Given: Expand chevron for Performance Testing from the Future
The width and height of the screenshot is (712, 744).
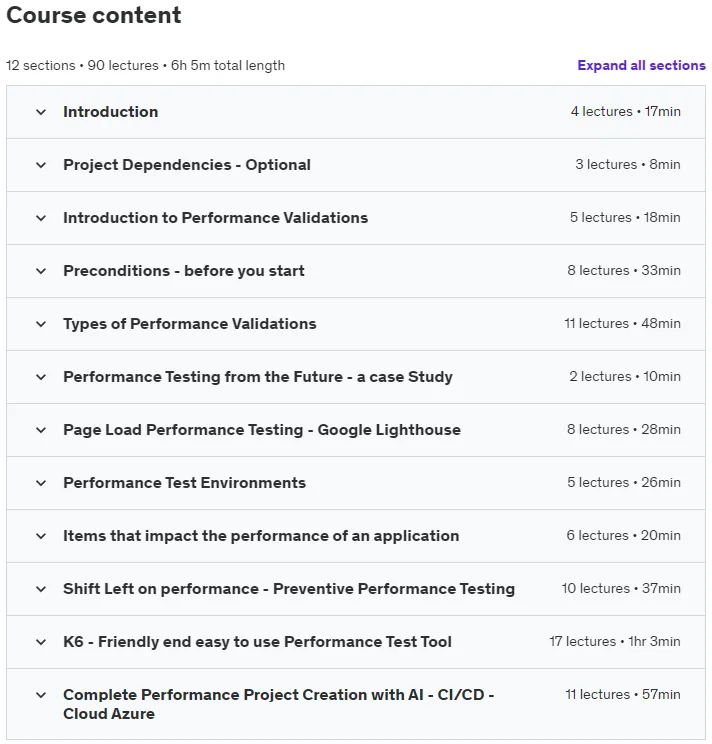Looking at the screenshot, I should click(41, 377).
